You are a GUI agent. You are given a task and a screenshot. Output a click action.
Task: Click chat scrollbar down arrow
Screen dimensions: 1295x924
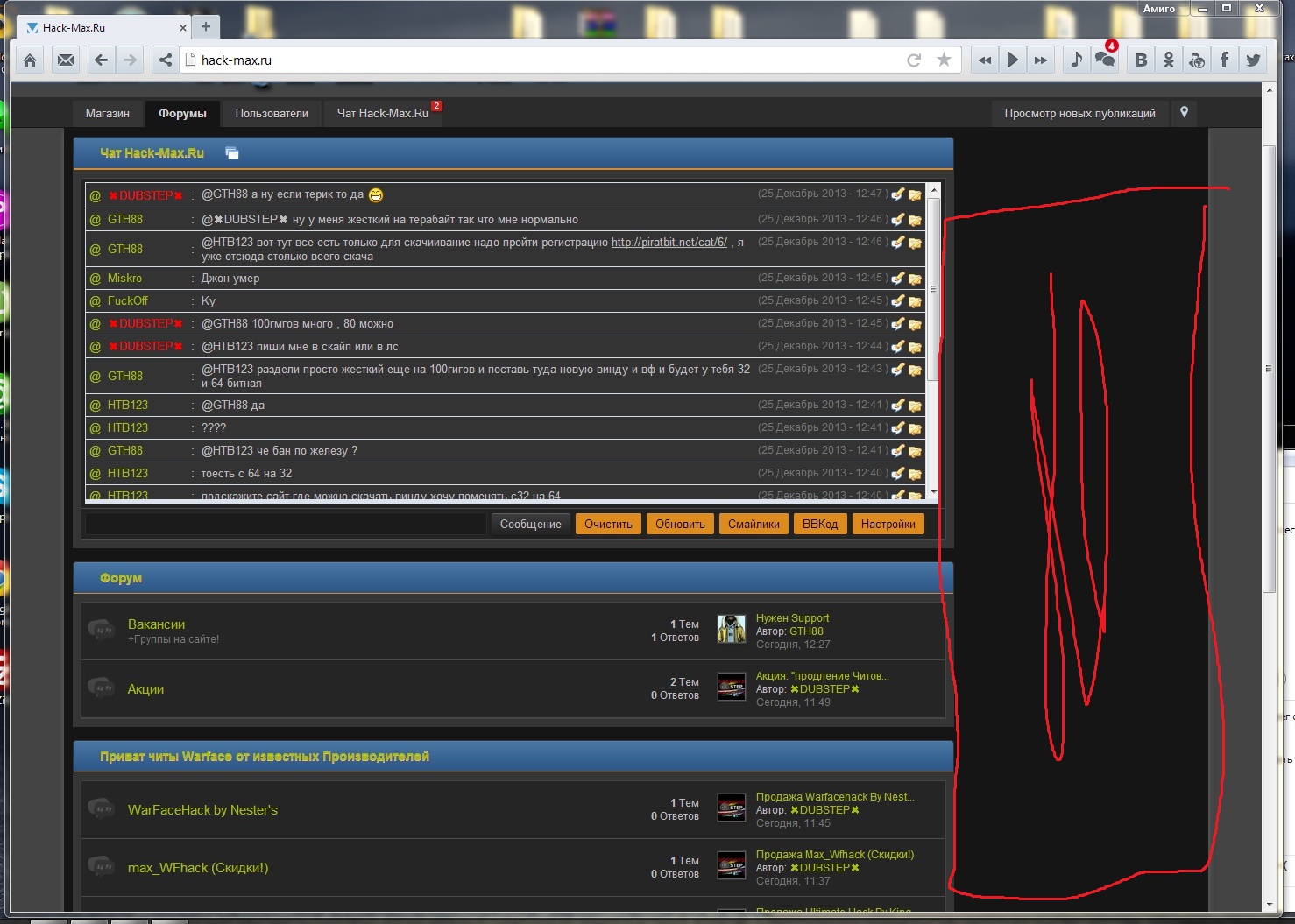pyautogui.click(x=933, y=493)
